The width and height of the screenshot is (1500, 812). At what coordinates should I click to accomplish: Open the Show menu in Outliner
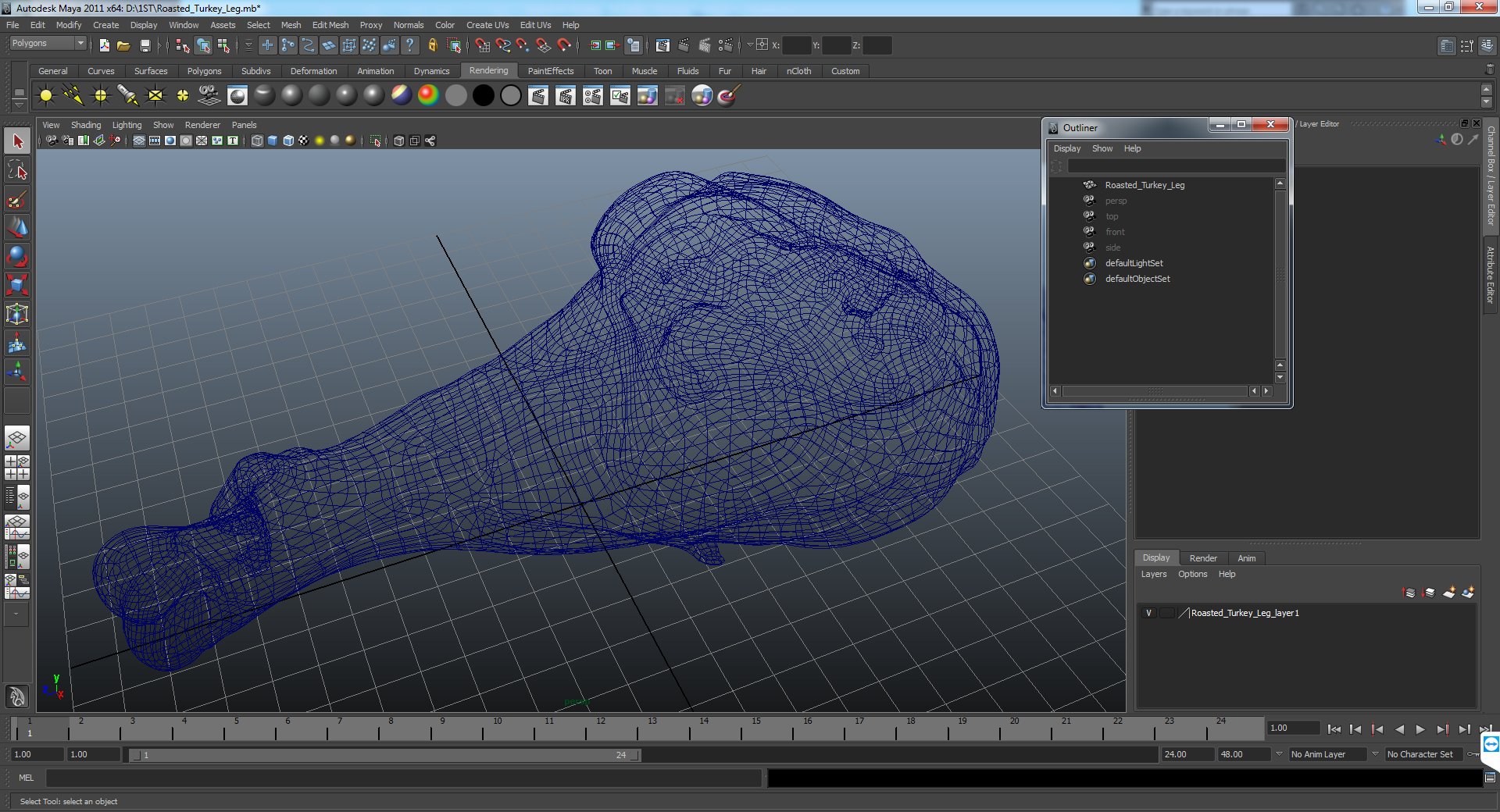coord(1102,148)
